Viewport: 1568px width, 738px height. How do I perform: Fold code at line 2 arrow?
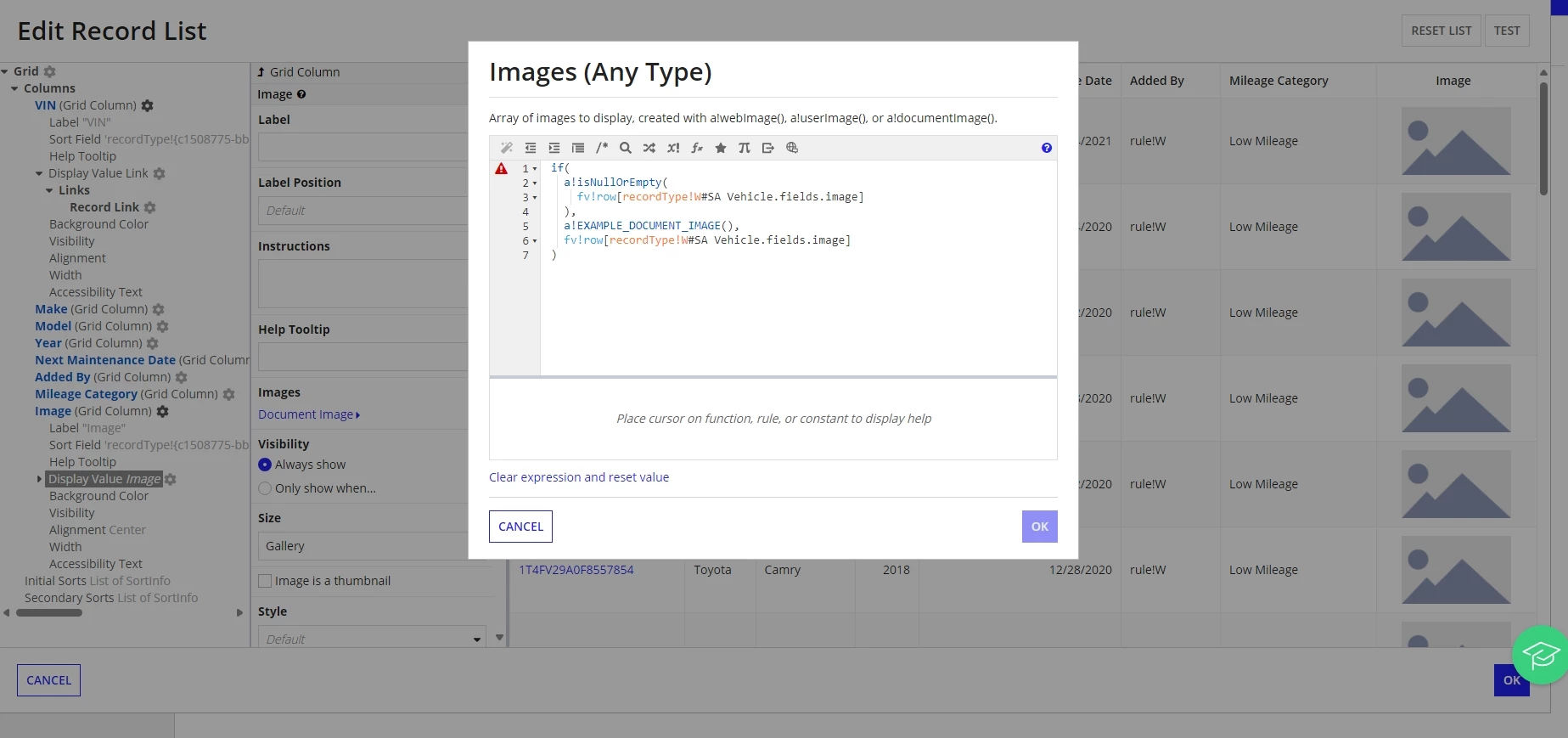(x=535, y=183)
